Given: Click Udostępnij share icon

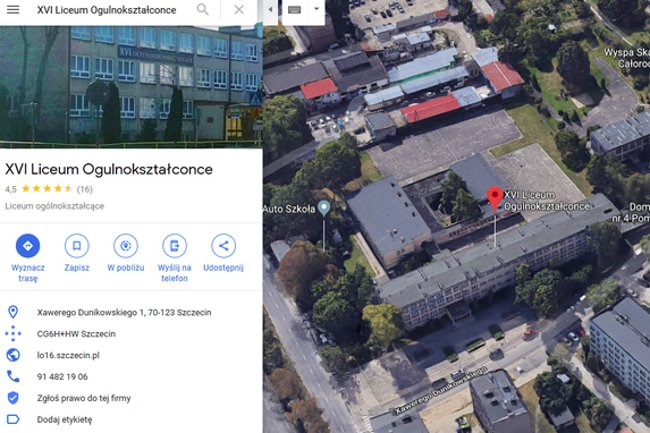Looking at the screenshot, I should tap(223, 246).
